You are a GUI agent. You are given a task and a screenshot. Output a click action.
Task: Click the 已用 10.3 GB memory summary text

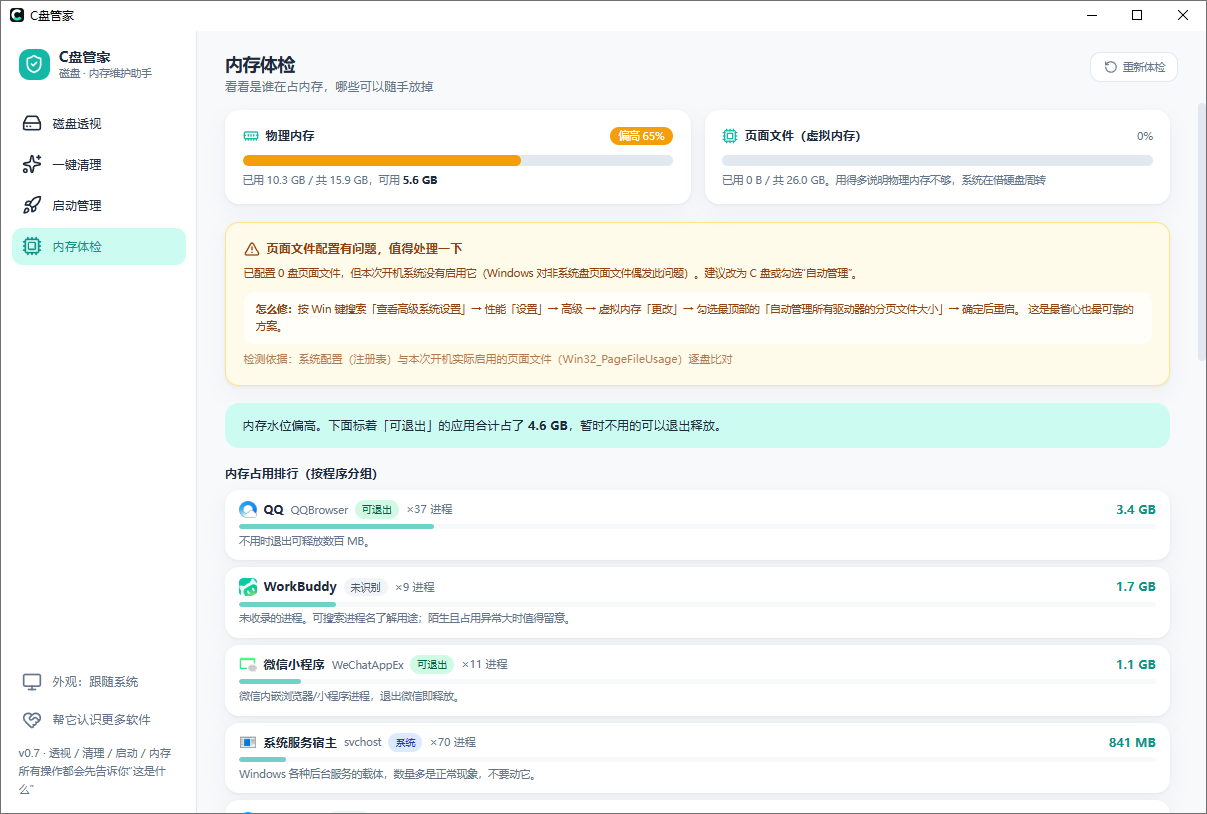coord(340,181)
